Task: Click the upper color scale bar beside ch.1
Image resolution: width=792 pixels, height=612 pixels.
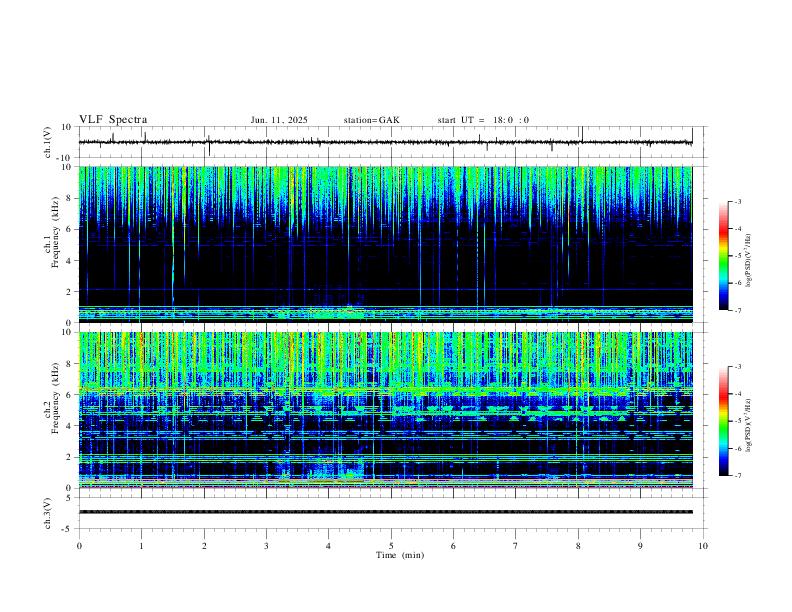Action: [724, 256]
